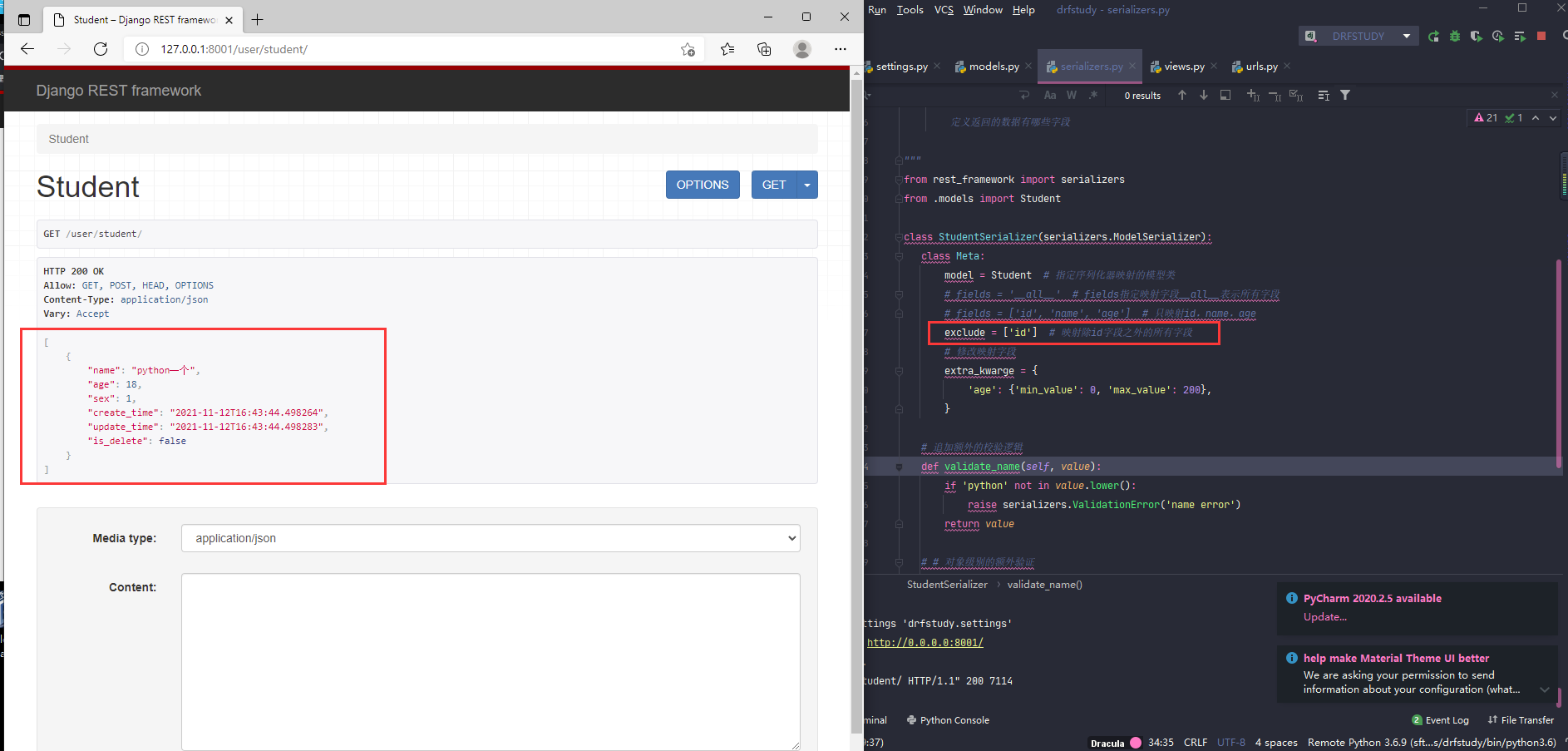
Task: Open the Window menu
Action: 983,10
